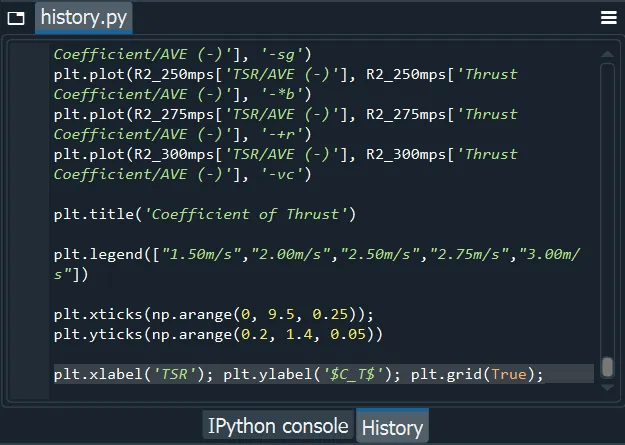The height and width of the screenshot is (445, 625).
Task: Click the line ending with '-+r')
Action: [x=183, y=134]
